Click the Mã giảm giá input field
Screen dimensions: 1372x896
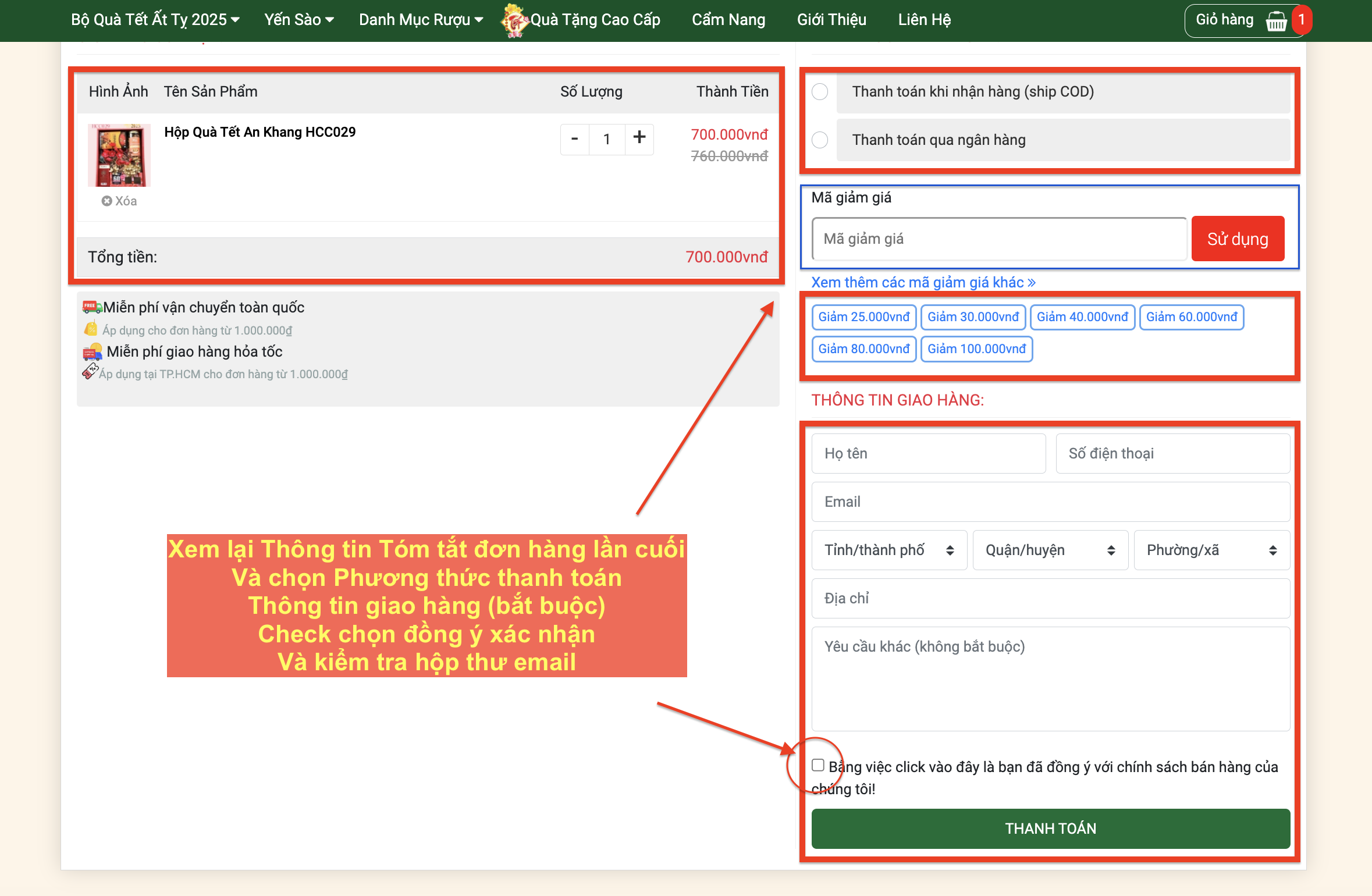coord(999,239)
